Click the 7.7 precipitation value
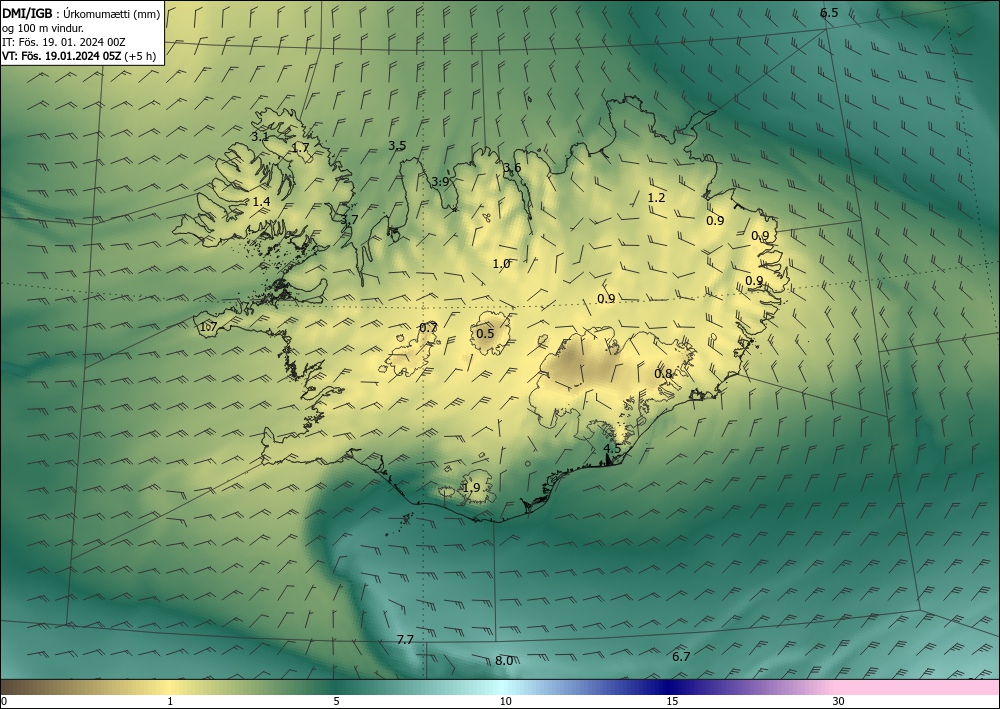 405,640
